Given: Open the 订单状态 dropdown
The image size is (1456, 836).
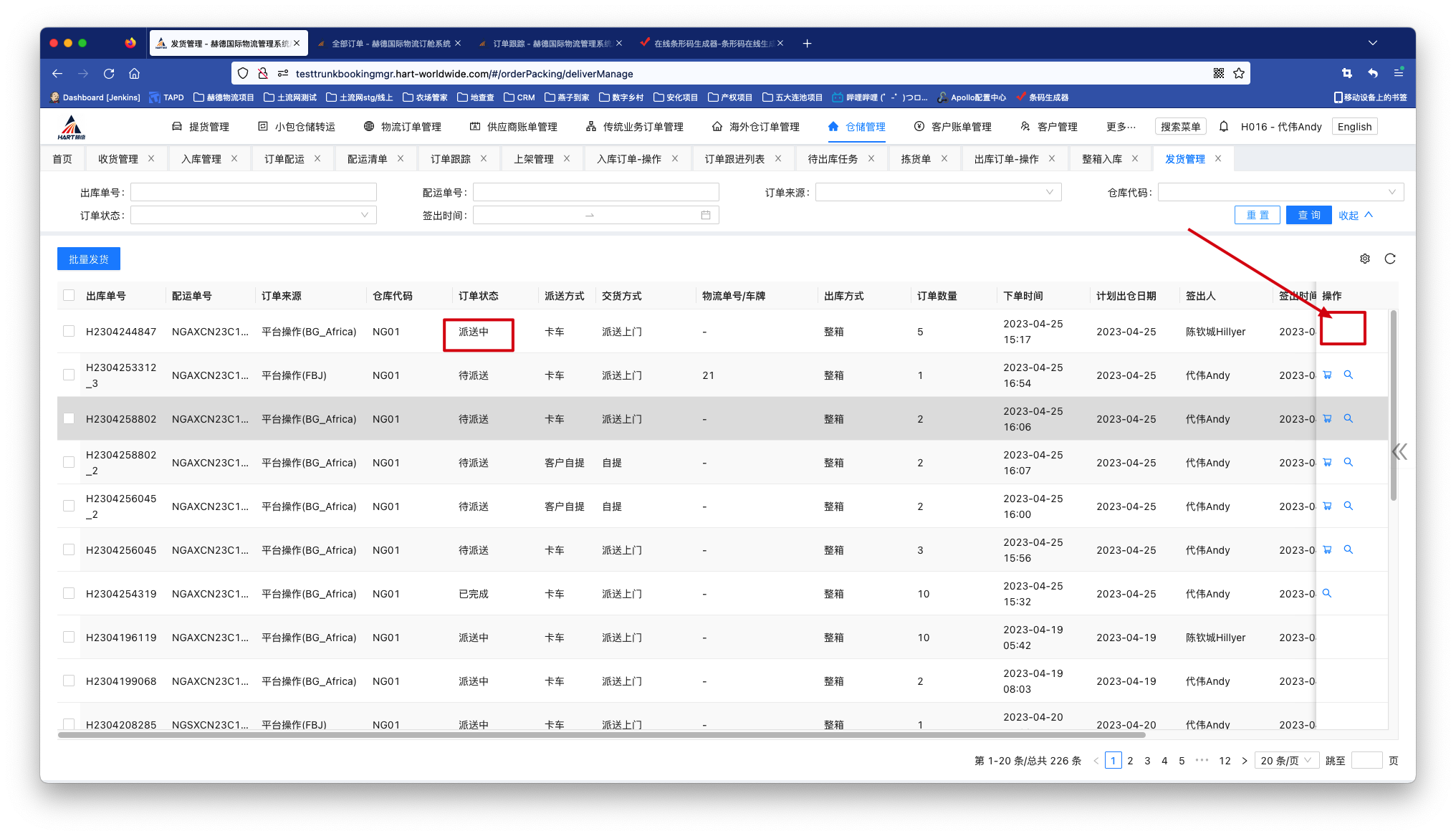Looking at the screenshot, I should coord(253,215).
